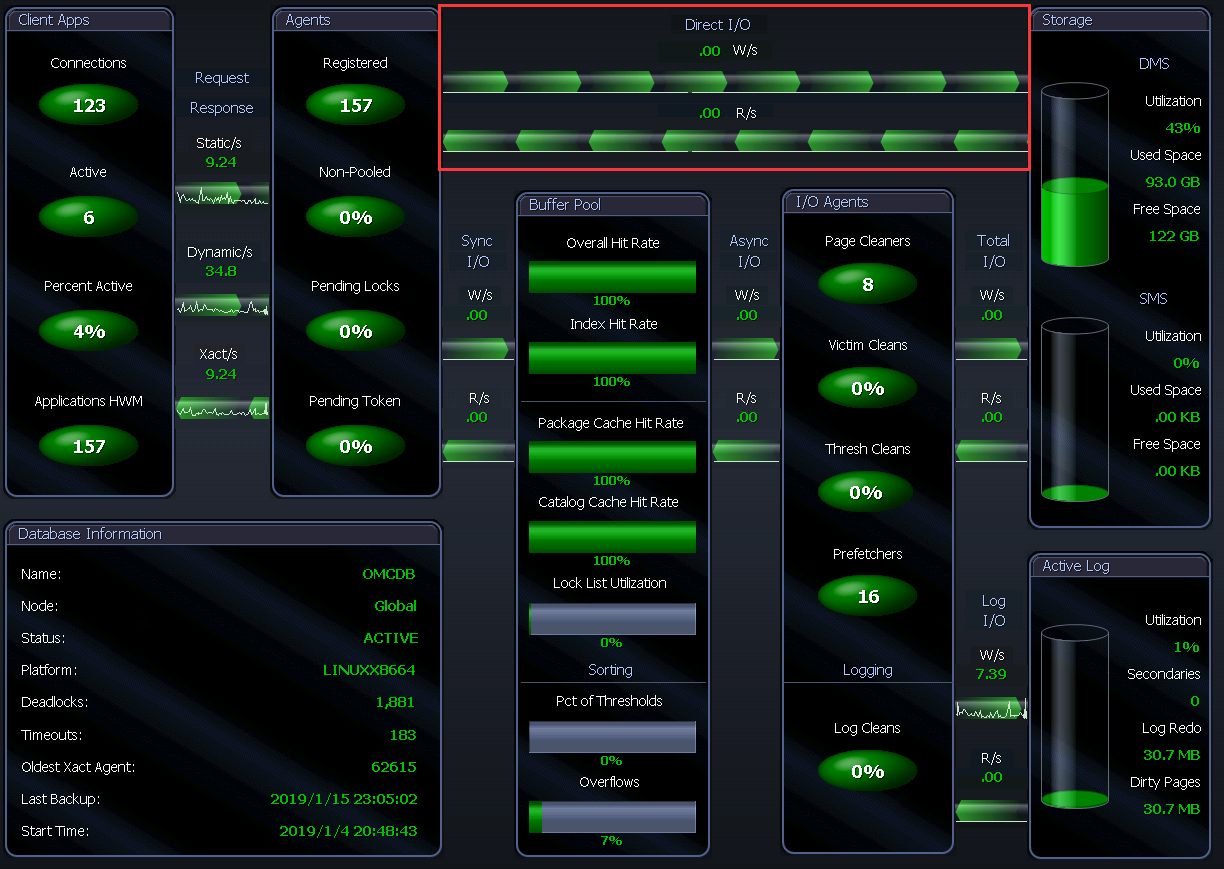The width and height of the screenshot is (1224, 869).
Task: Click the Async I/O R/s arrow
Action: click(745, 451)
